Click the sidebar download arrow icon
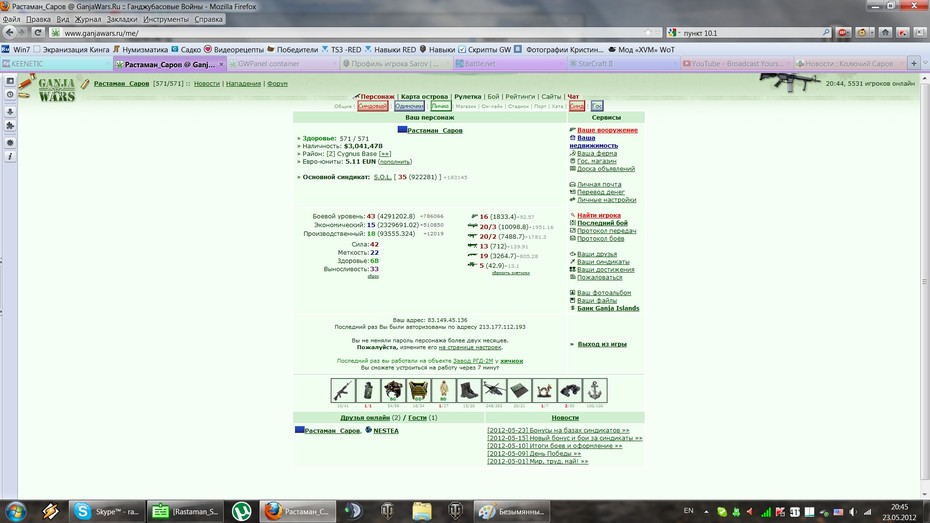This screenshot has width=930, height=523. pos(10,111)
